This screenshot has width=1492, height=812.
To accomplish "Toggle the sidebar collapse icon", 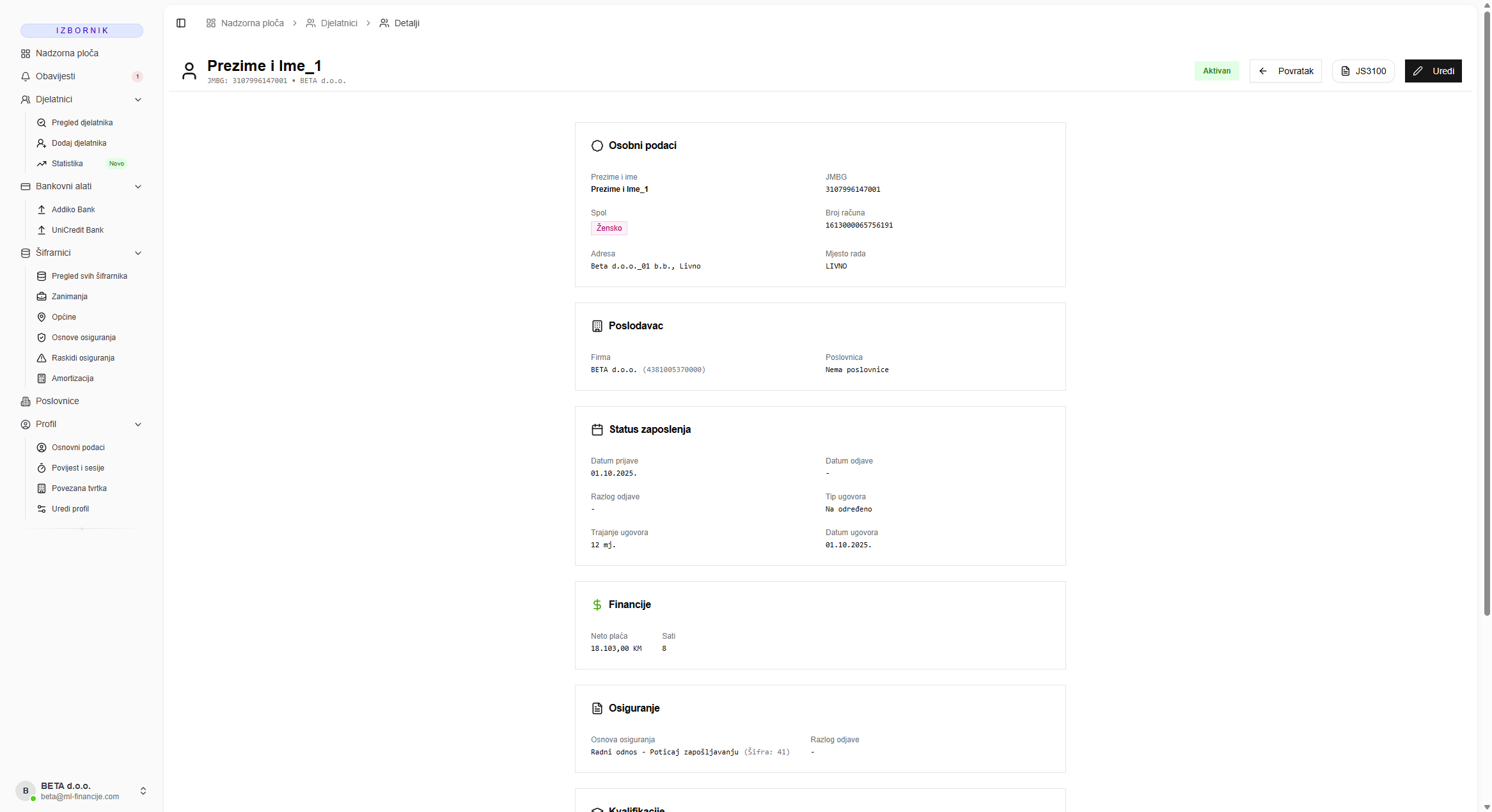I will point(181,23).
